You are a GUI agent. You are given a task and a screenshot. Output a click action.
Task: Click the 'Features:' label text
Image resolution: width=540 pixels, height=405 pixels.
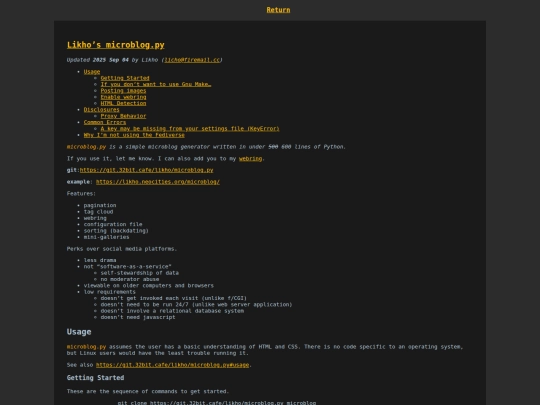click(x=81, y=194)
